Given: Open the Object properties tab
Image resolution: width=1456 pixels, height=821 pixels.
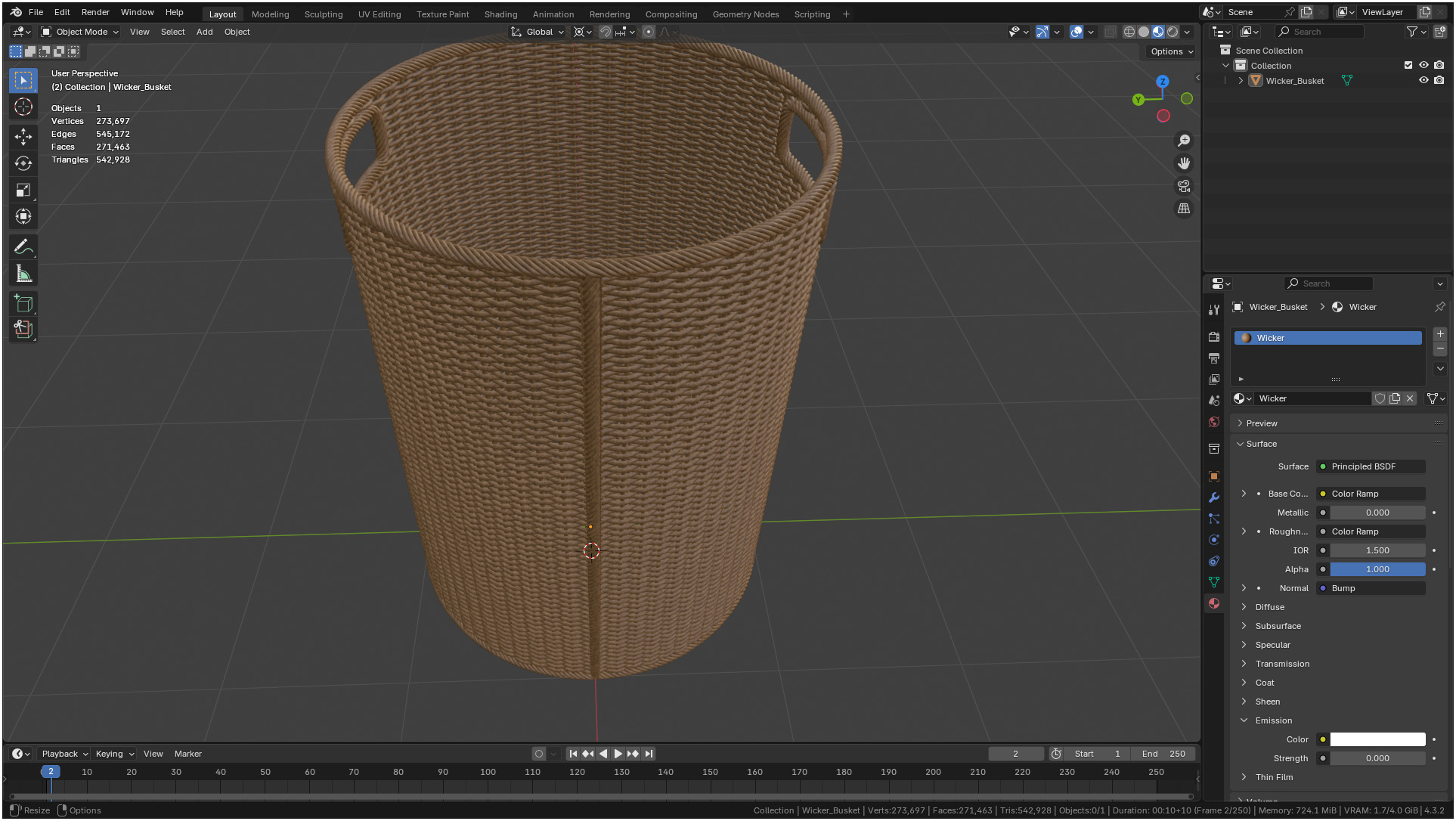Looking at the screenshot, I should [x=1214, y=476].
